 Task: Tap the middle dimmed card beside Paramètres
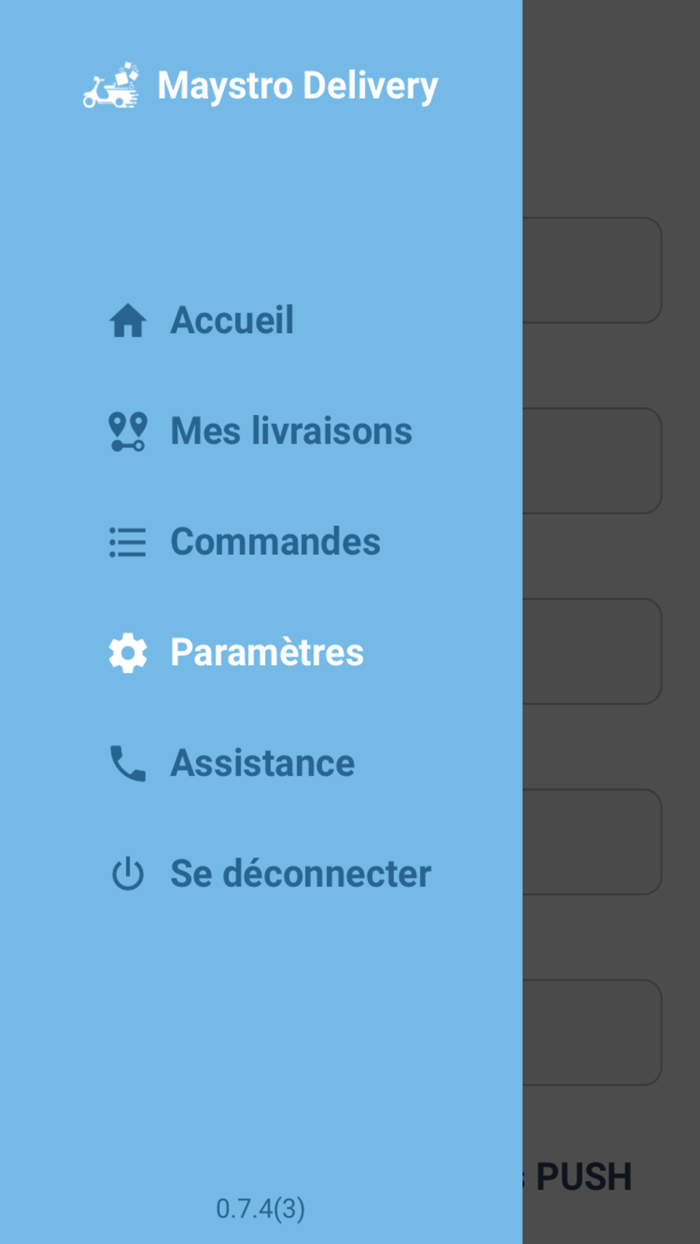click(591, 651)
